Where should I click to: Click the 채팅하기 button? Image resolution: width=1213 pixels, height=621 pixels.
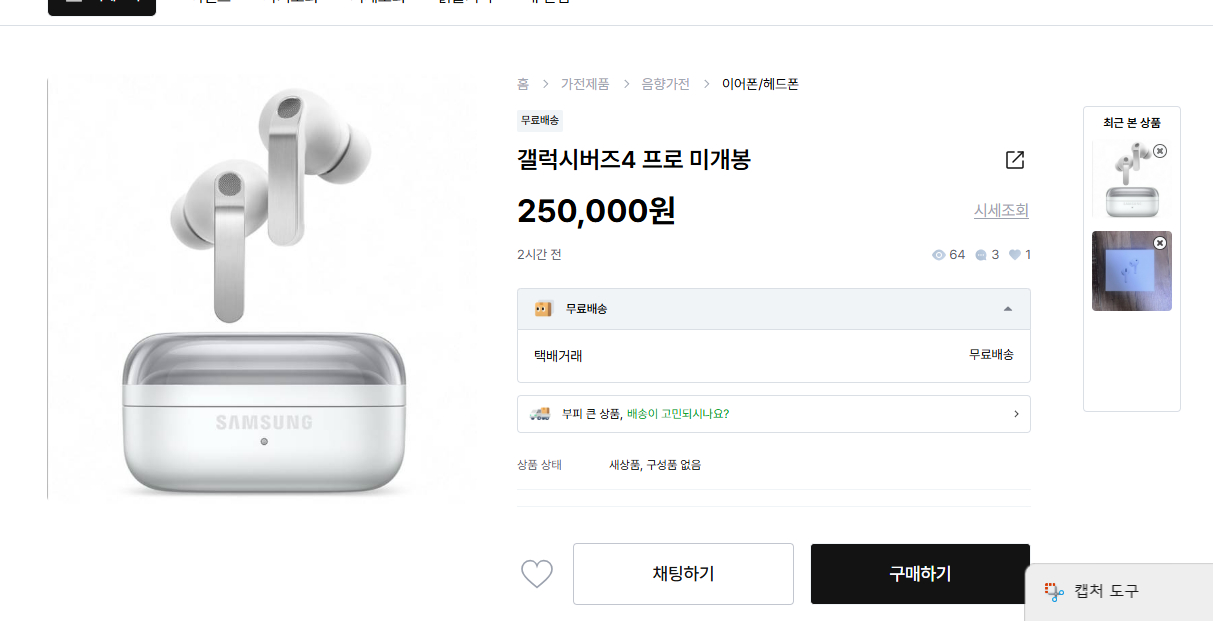683,574
